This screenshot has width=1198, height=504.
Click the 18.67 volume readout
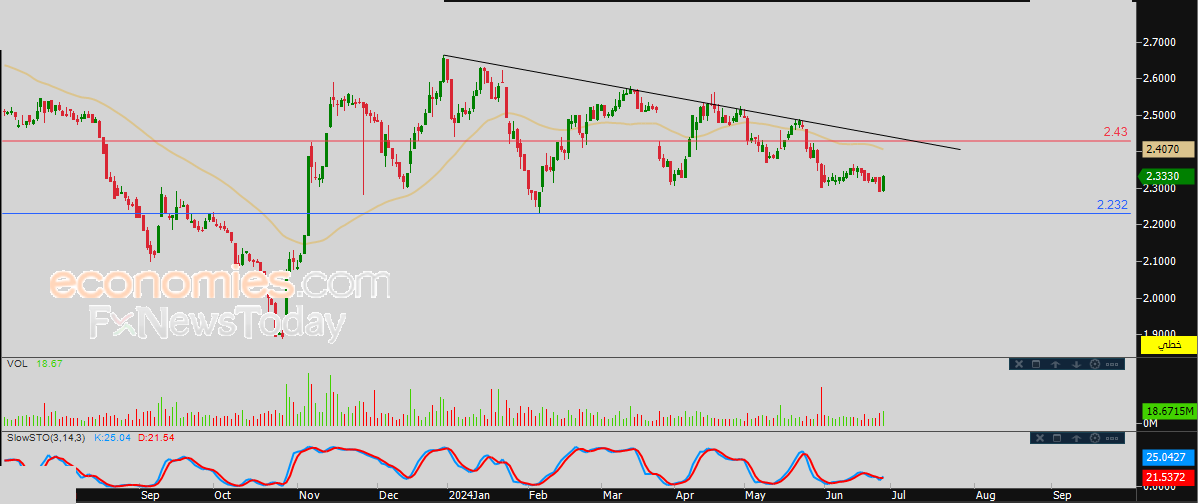[x=49, y=364]
